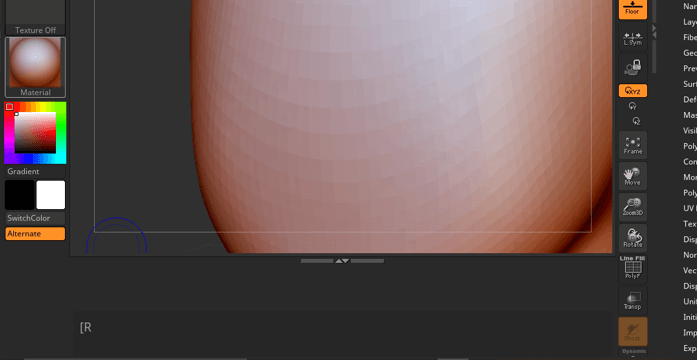Viewport: 698px width, 360px height.
Task: Open the Material sphere picker
Action: coord(35,67)
